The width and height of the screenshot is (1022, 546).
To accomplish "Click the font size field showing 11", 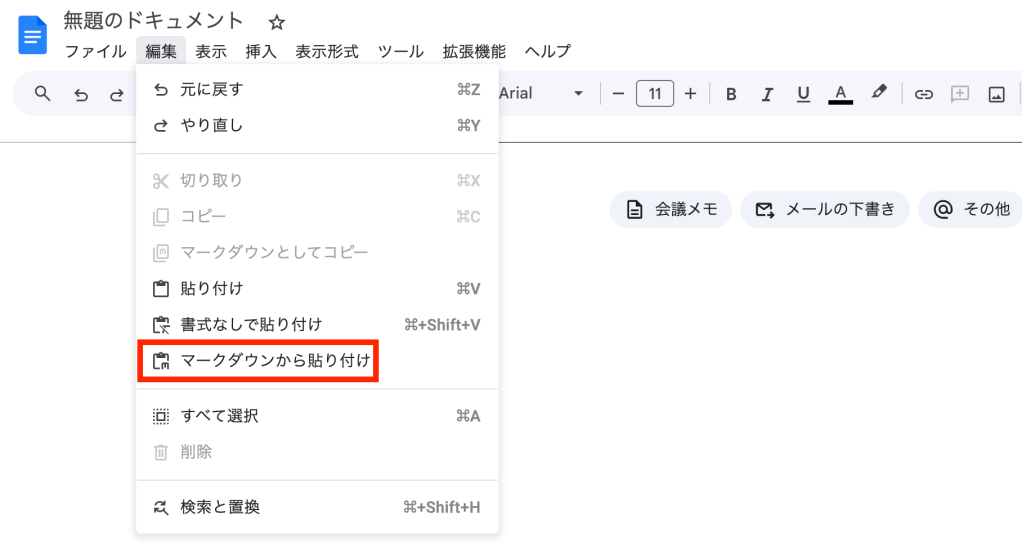I will 654,94.
